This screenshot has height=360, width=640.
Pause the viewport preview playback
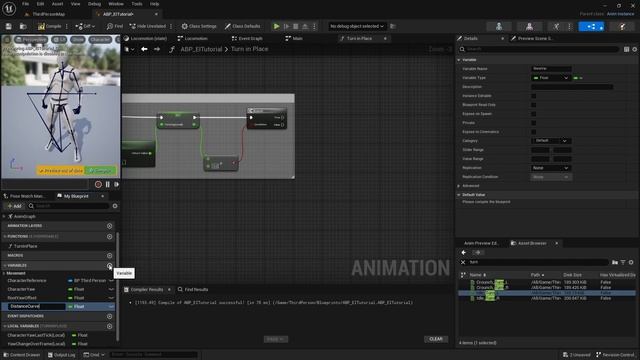108,184
